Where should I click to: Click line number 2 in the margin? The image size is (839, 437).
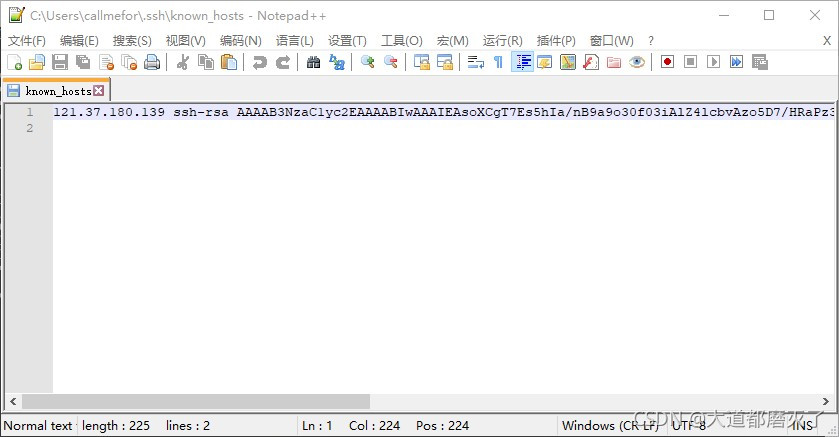click(x=29, y=128)
